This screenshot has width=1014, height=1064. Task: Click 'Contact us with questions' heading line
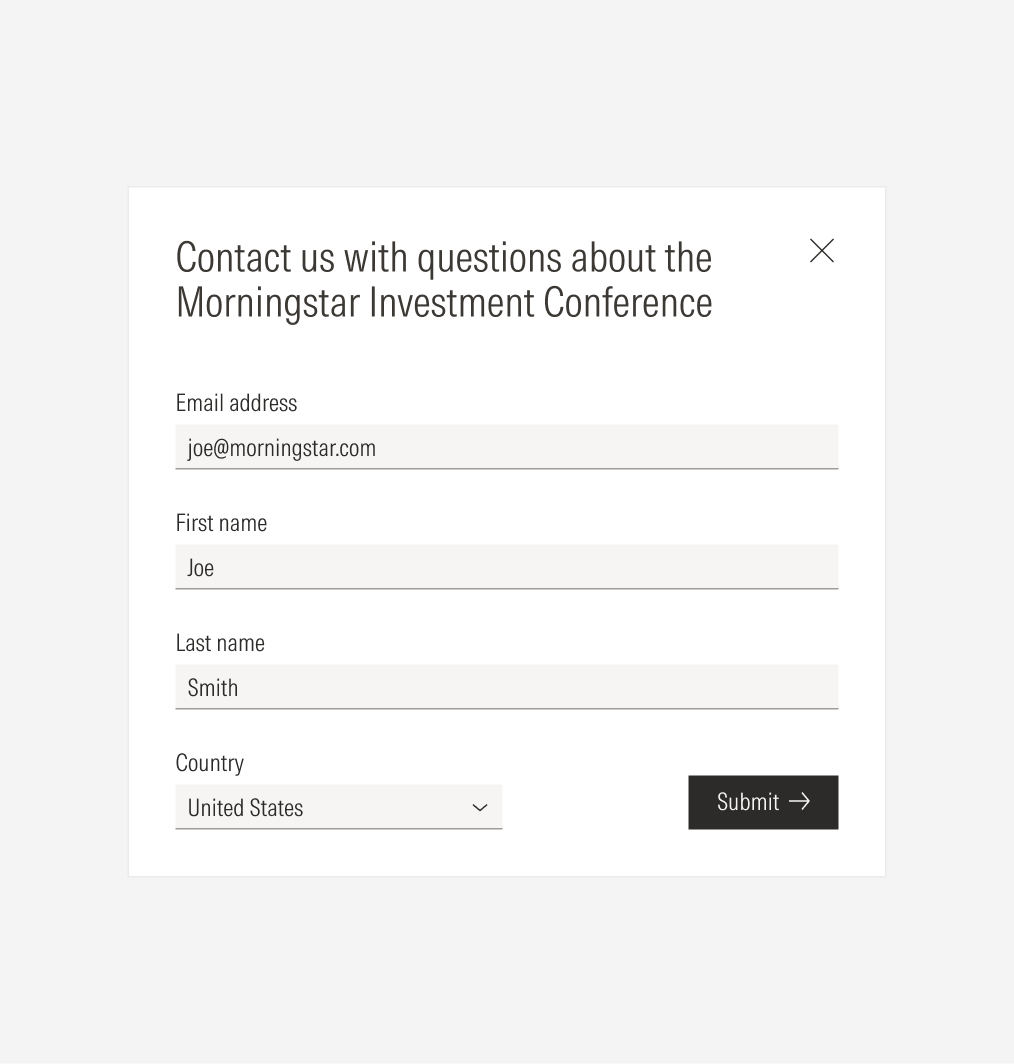(x=443, y=257)
